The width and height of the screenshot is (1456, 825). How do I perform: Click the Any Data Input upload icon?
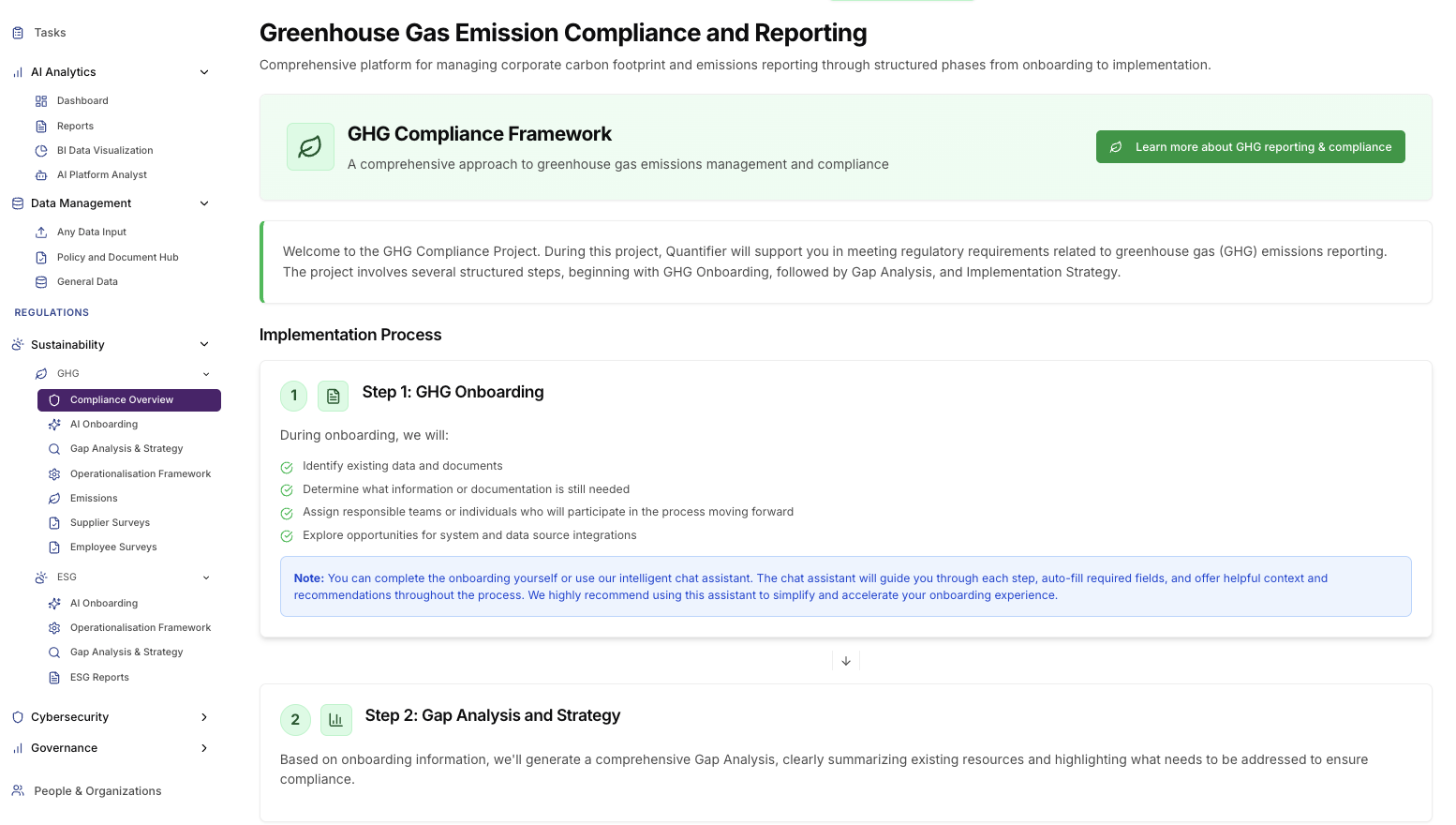(39, 232)
